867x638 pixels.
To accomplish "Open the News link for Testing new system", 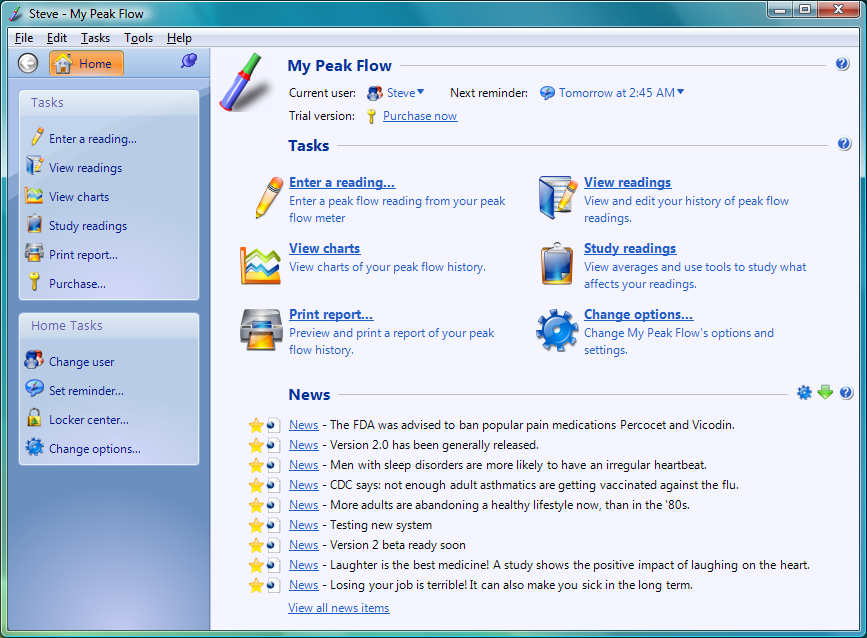I will (x=304, y=525).
